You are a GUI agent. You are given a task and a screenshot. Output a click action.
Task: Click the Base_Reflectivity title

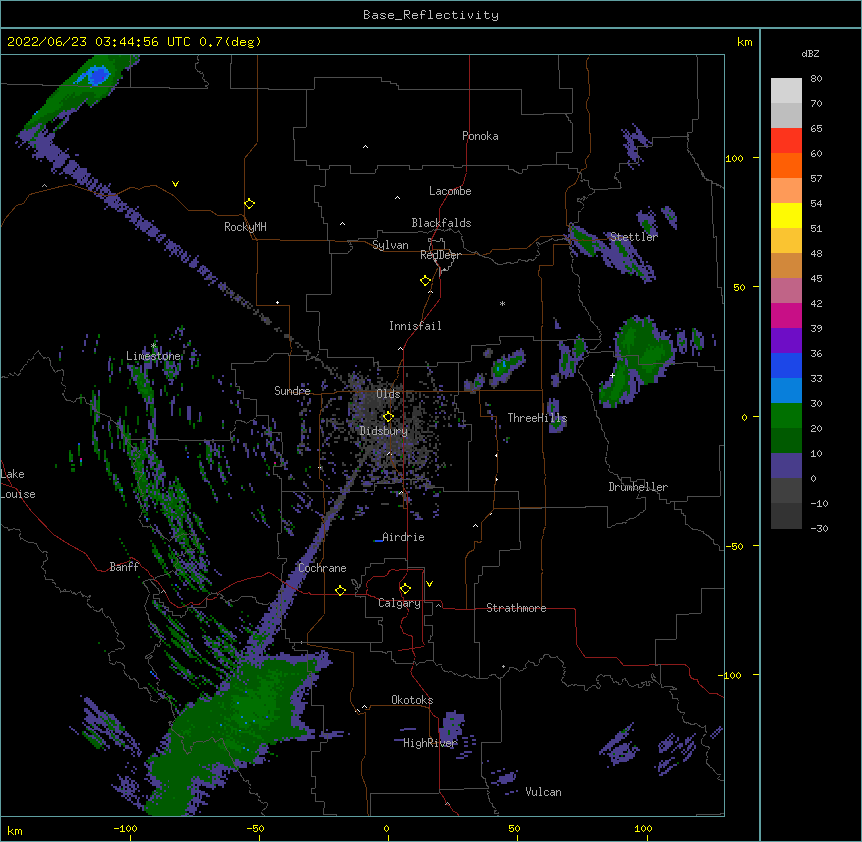coord(431,15)
